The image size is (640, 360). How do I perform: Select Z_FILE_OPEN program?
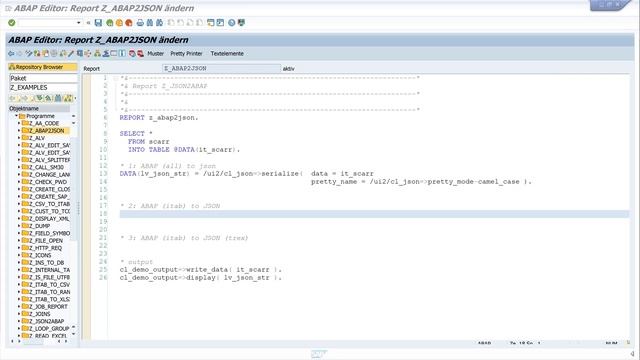tap(46, 240)
